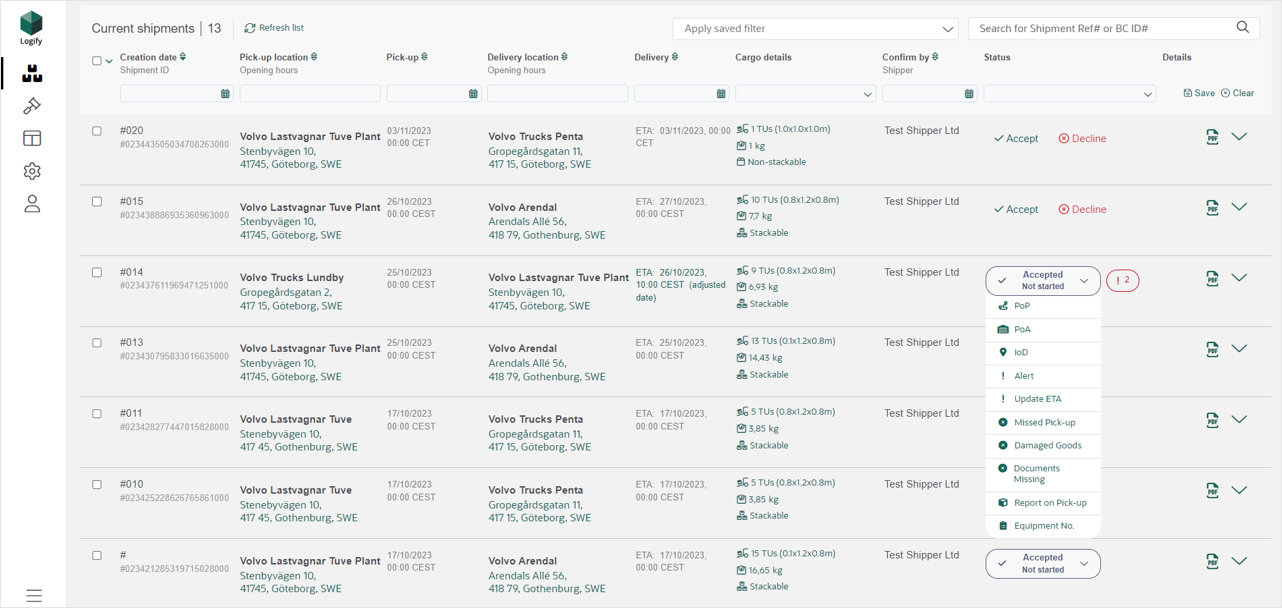Image resolution: width=1282 pixels, height=608 pixels.
Task: Clear the filters
Action: click(1238, 93)
